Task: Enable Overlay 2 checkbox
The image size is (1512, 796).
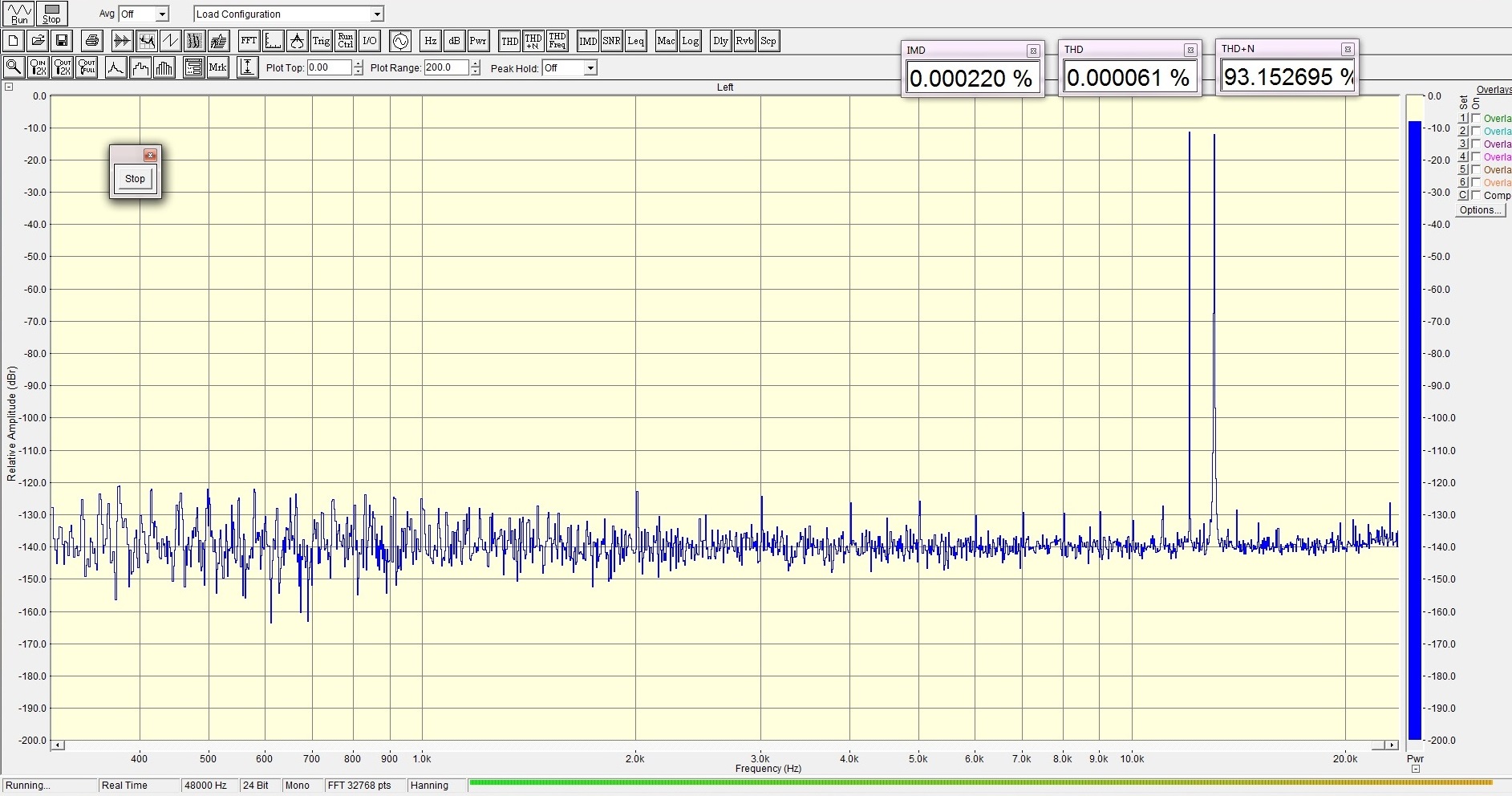Action: click(x=1476, y=131)
